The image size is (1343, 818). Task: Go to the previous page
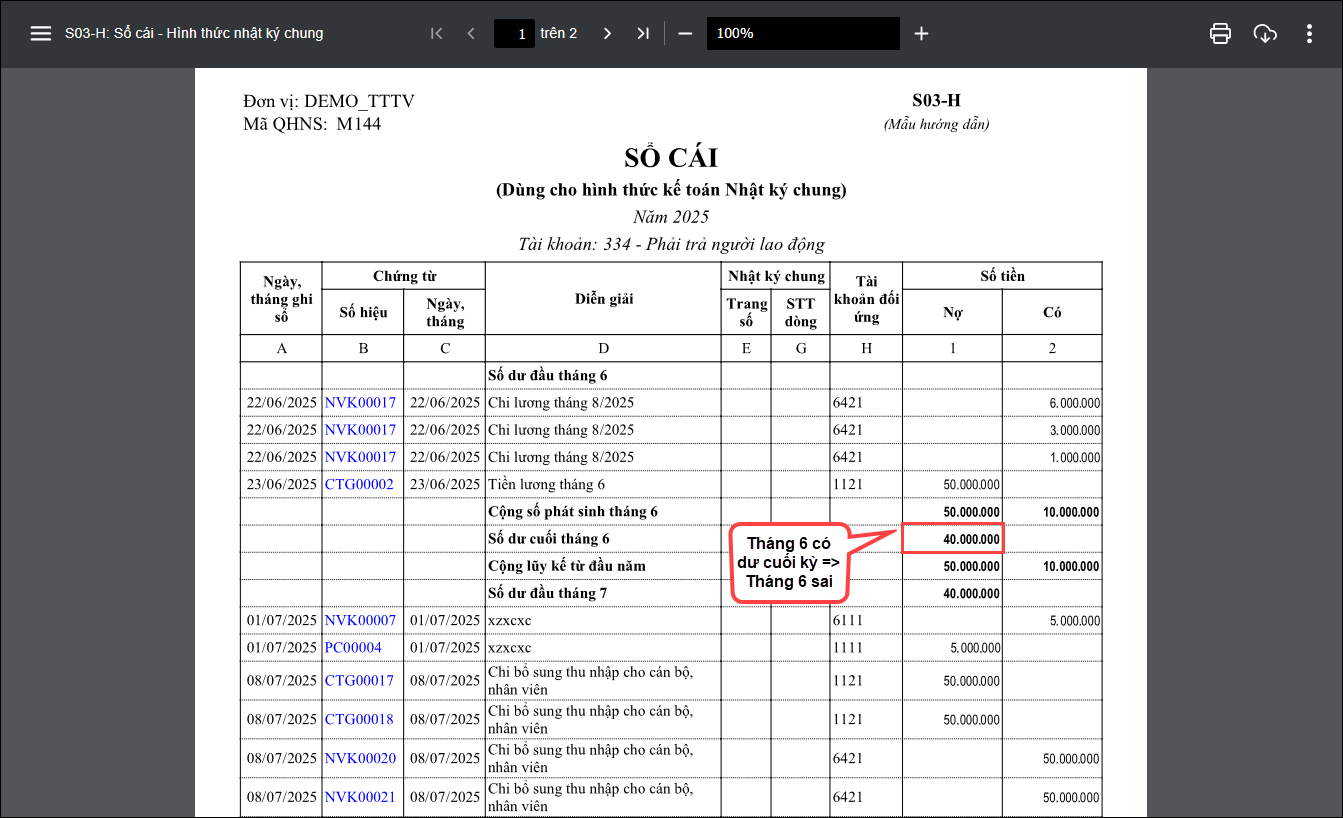[x=471, y=33]
